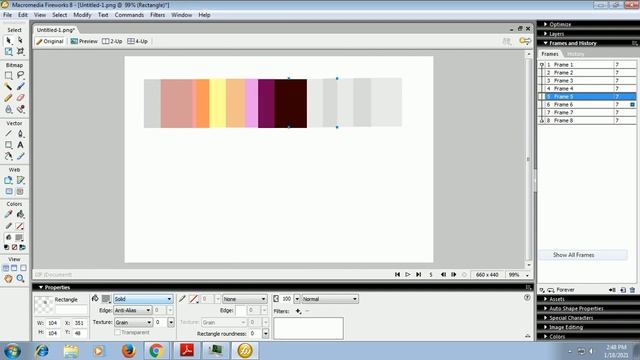This screenshot has height=360, width=640.
Task: Switch to the 2-Up tab
Action: (112, 41)
